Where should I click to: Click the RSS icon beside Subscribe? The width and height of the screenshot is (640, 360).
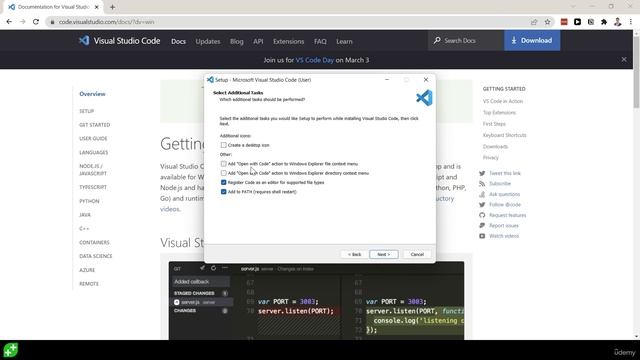482,184
